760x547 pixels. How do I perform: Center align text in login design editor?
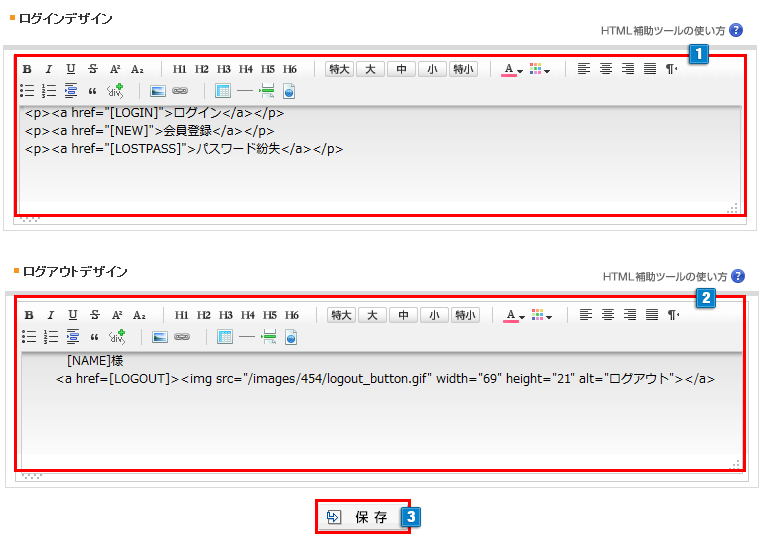(606, 69)
